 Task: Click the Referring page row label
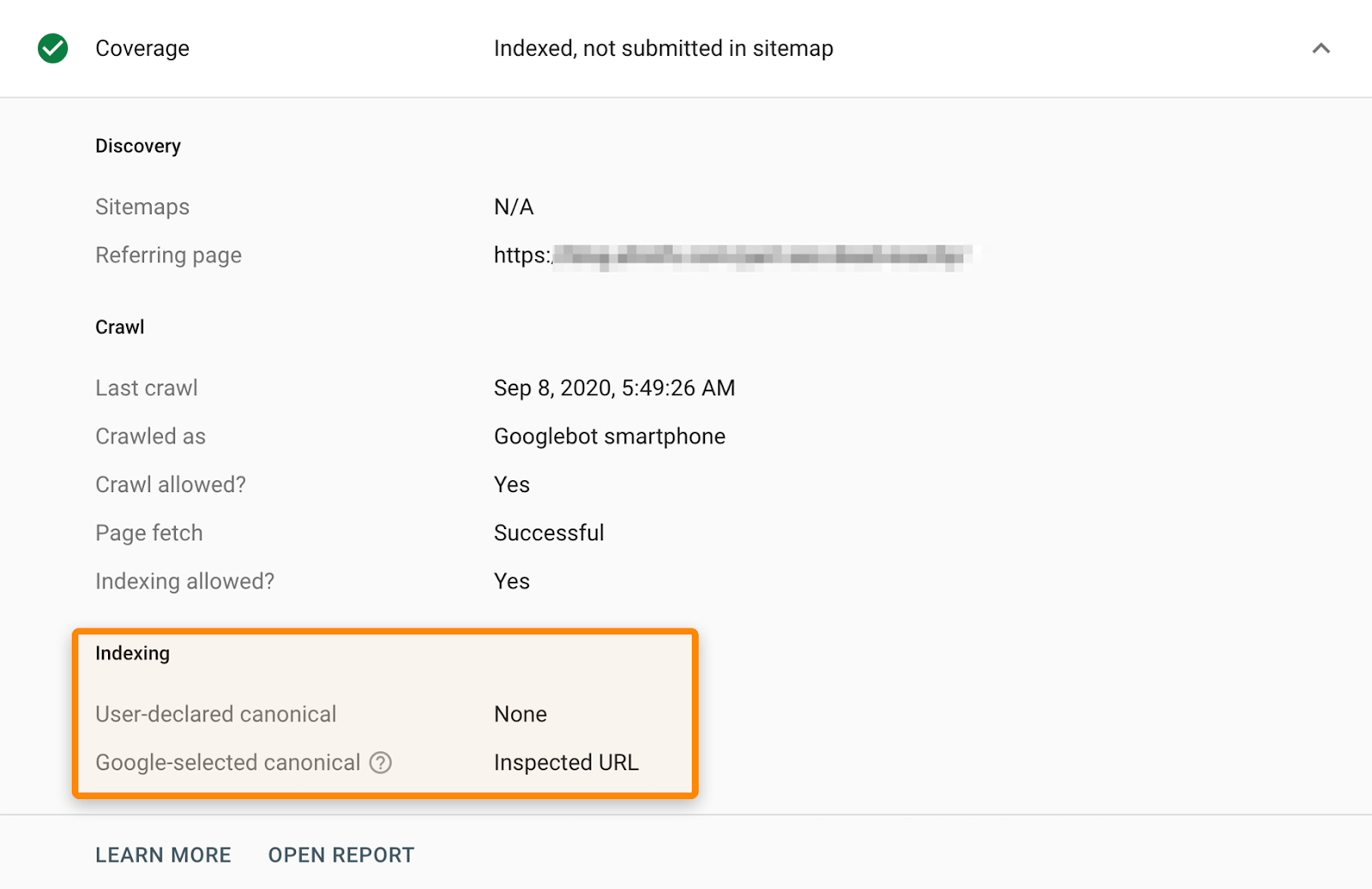tap(168, 255)
